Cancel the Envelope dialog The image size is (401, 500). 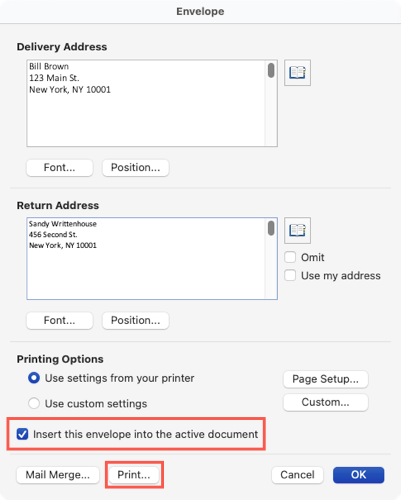click(297, 475)
